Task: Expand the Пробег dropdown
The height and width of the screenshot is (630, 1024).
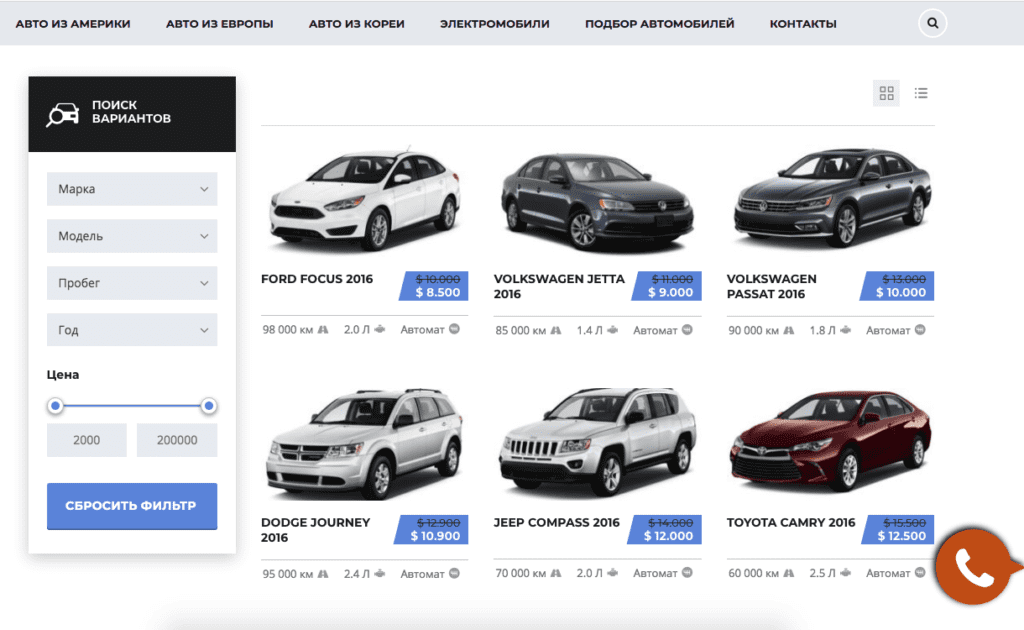Action: (132, 283)
